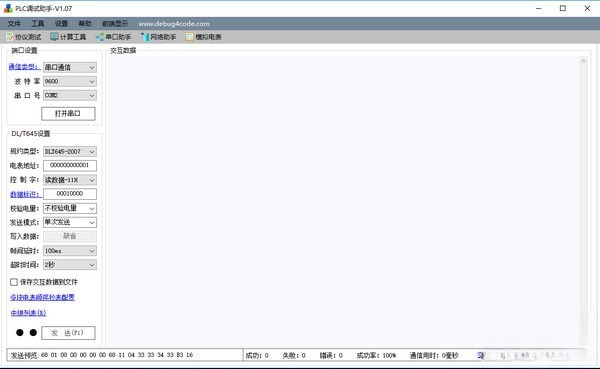Expand 规约类型 dropdown showing DLT645-2007

tap(70, 152)
